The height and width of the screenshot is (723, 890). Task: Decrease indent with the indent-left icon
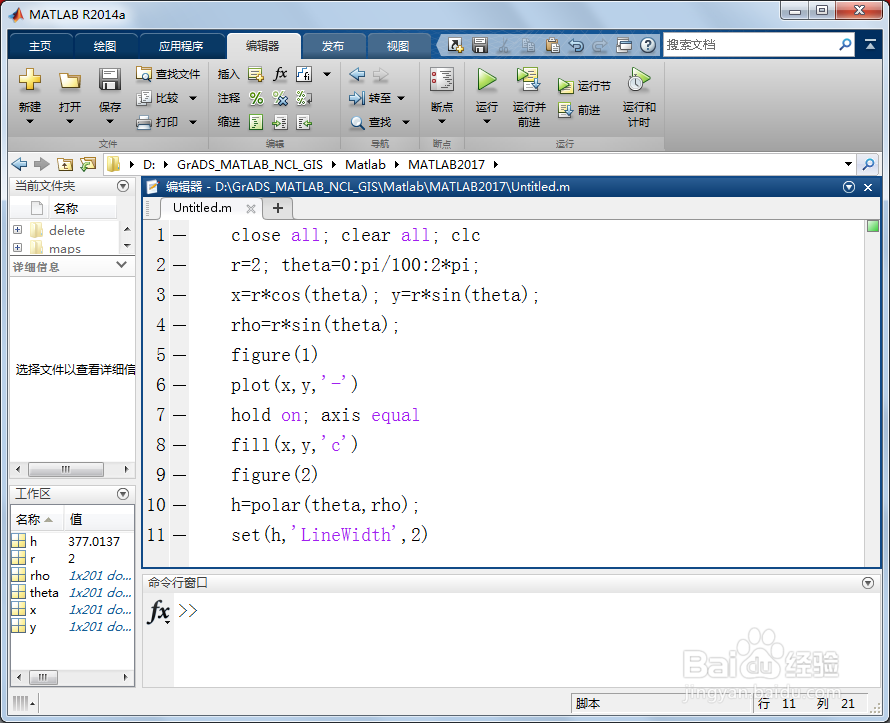[304, 122]
